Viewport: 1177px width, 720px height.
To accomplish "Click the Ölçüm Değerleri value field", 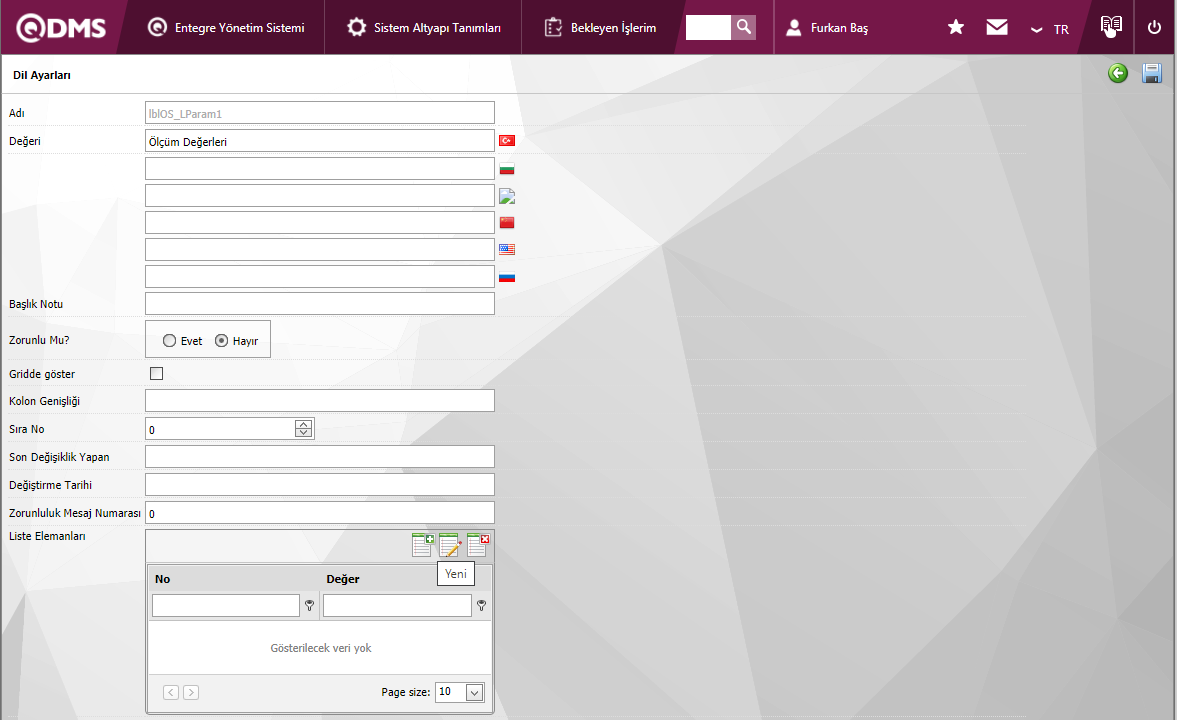I will point(320,141).
